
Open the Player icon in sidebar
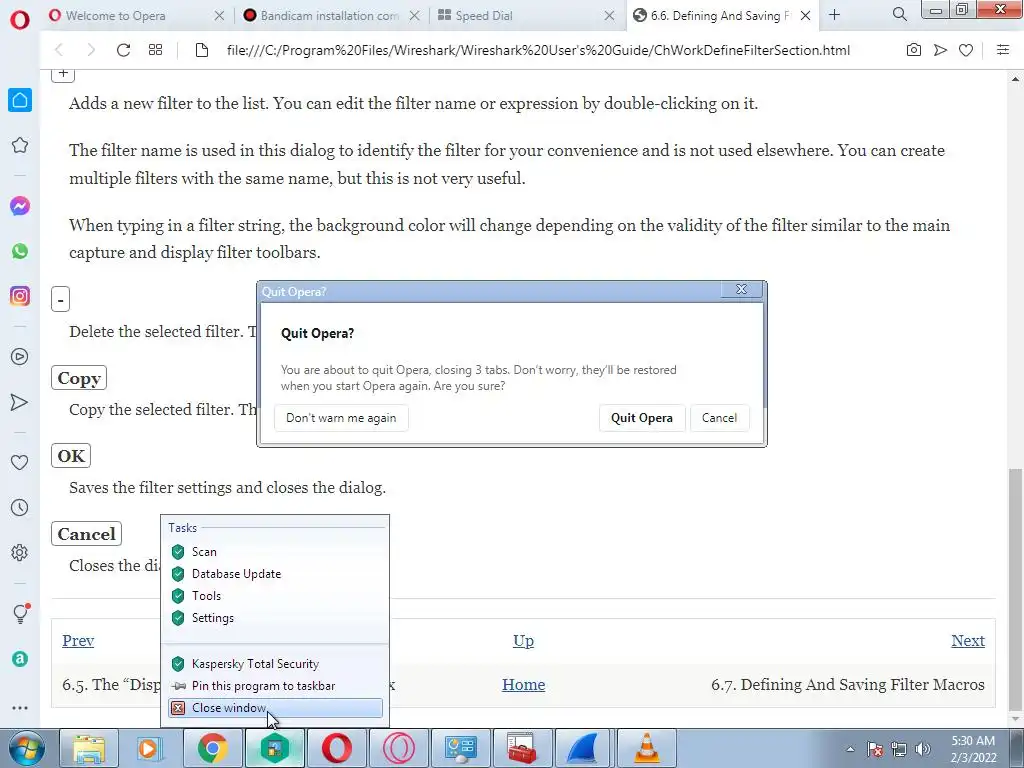[20, 357]
